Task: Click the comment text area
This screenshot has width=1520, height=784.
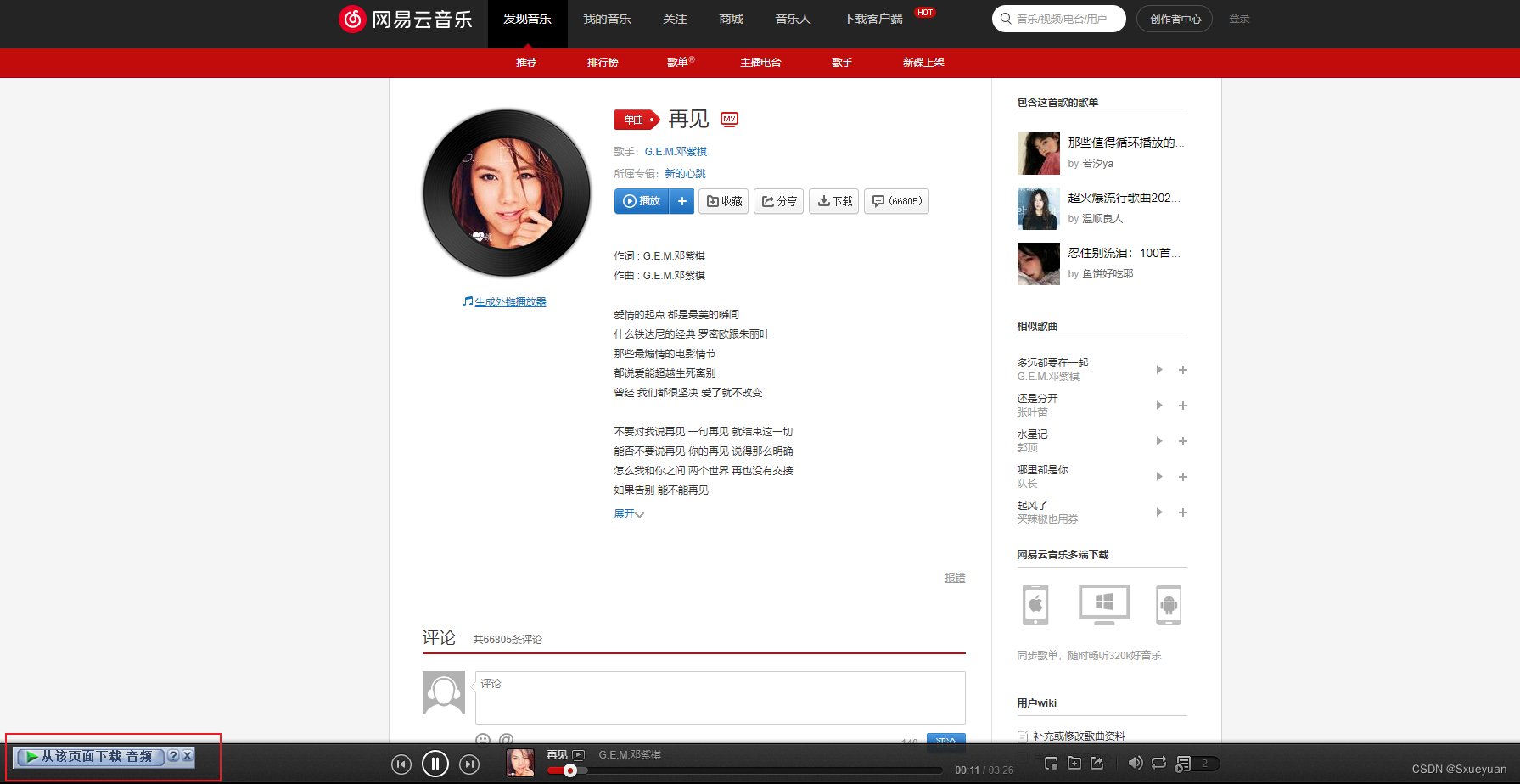Action: point(720,697)
